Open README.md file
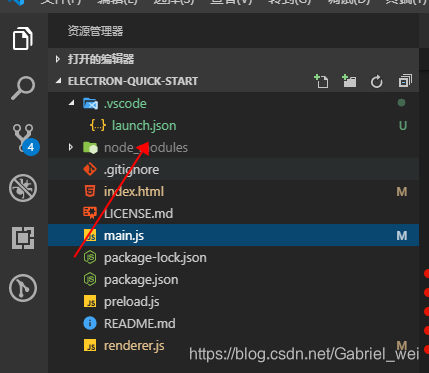The height and width of the screenshot is (373, 429). pyautogui.click(x=233, y=323)
